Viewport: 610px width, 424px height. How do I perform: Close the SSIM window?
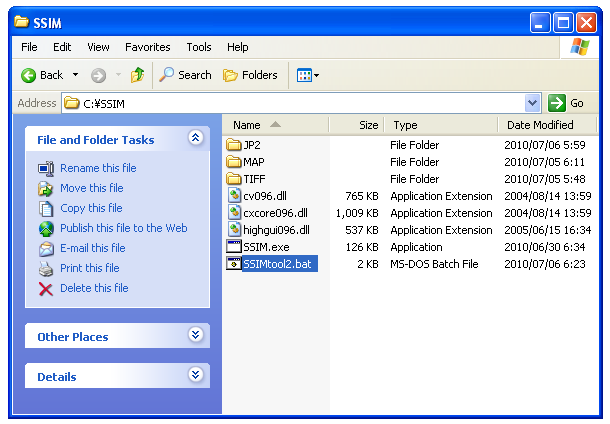[586, 23]
